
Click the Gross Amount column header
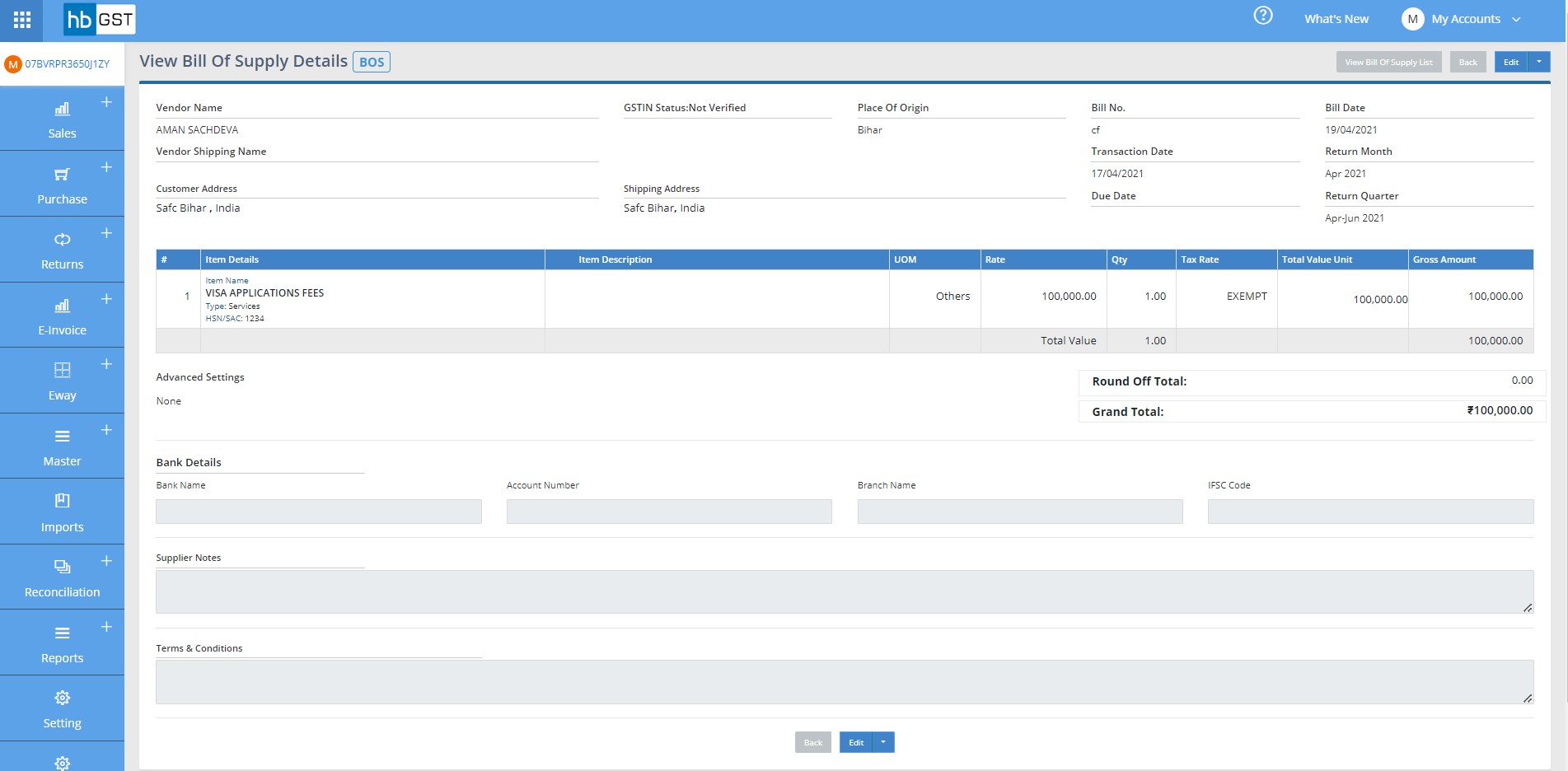click(x=1471, y=259)
